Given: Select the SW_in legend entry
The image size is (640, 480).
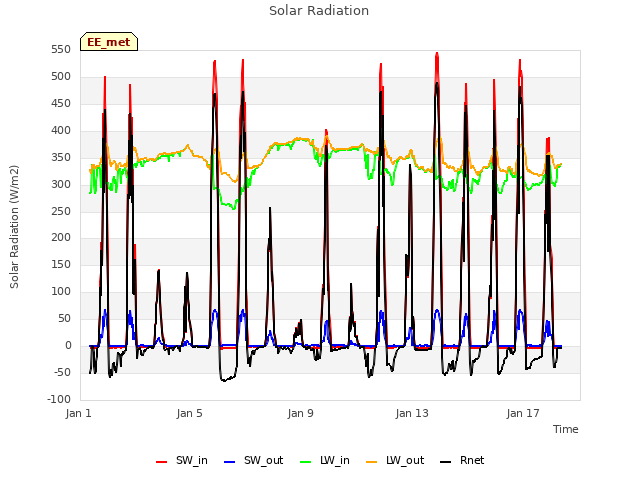Looking at the screenshot, I should click(x=182, y=460).
